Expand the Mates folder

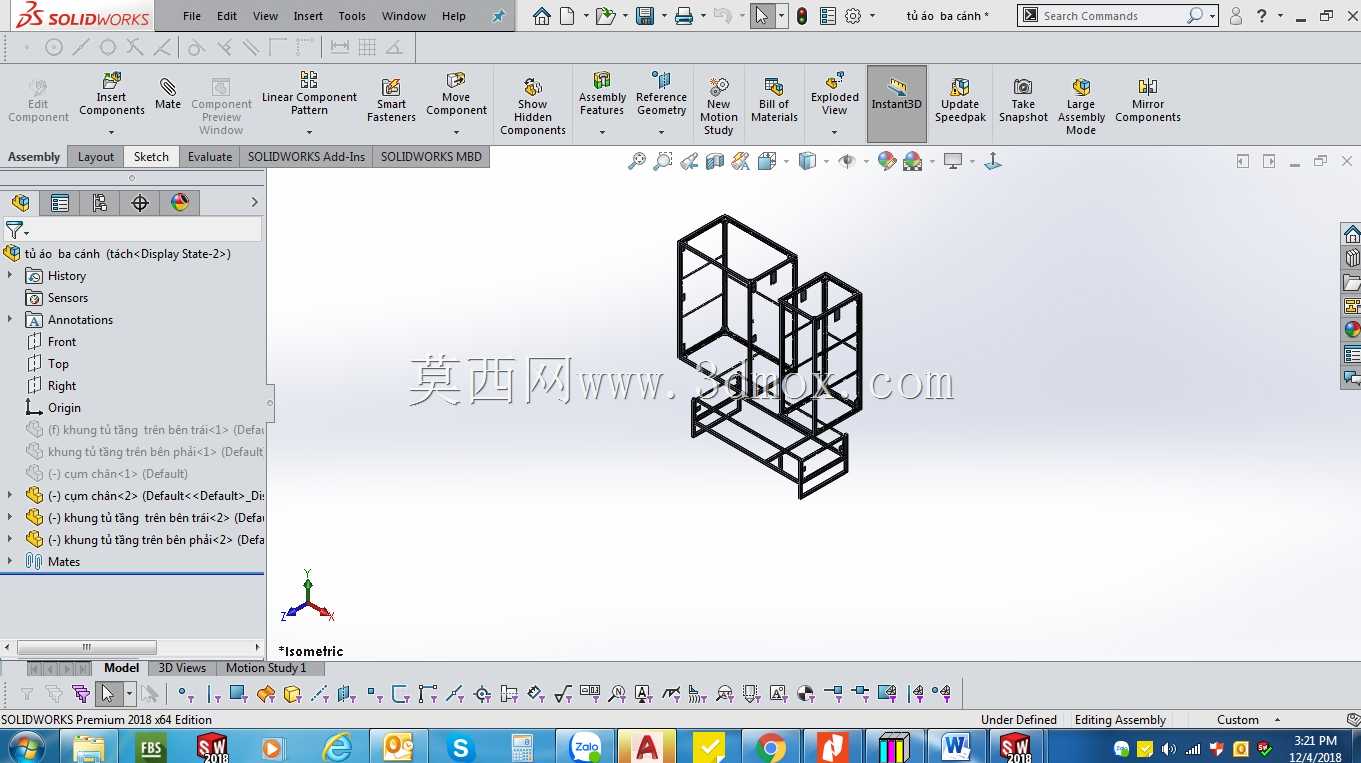click(x=10, y=561)
